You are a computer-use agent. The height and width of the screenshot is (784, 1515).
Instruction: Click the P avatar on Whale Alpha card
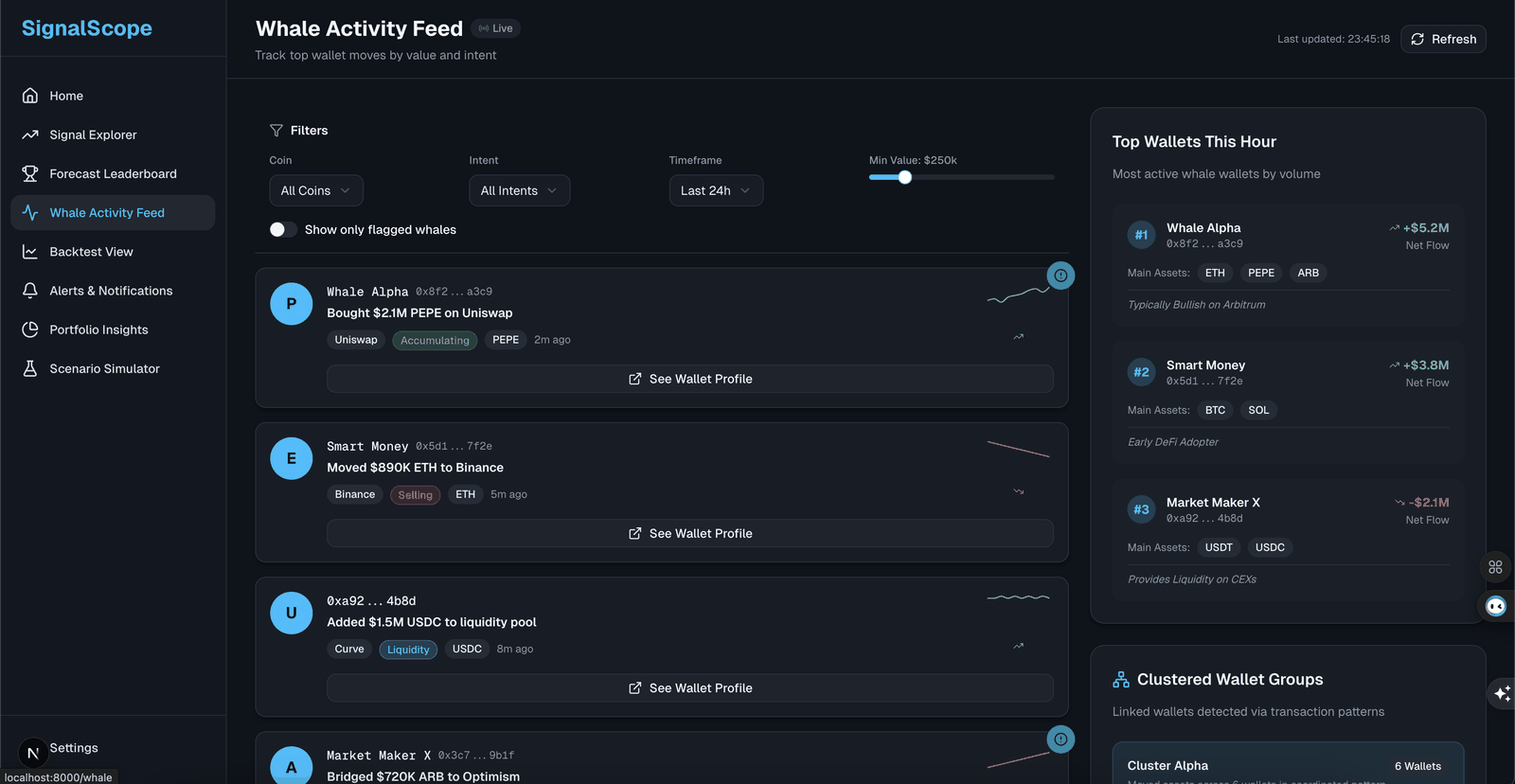point(292,304)
